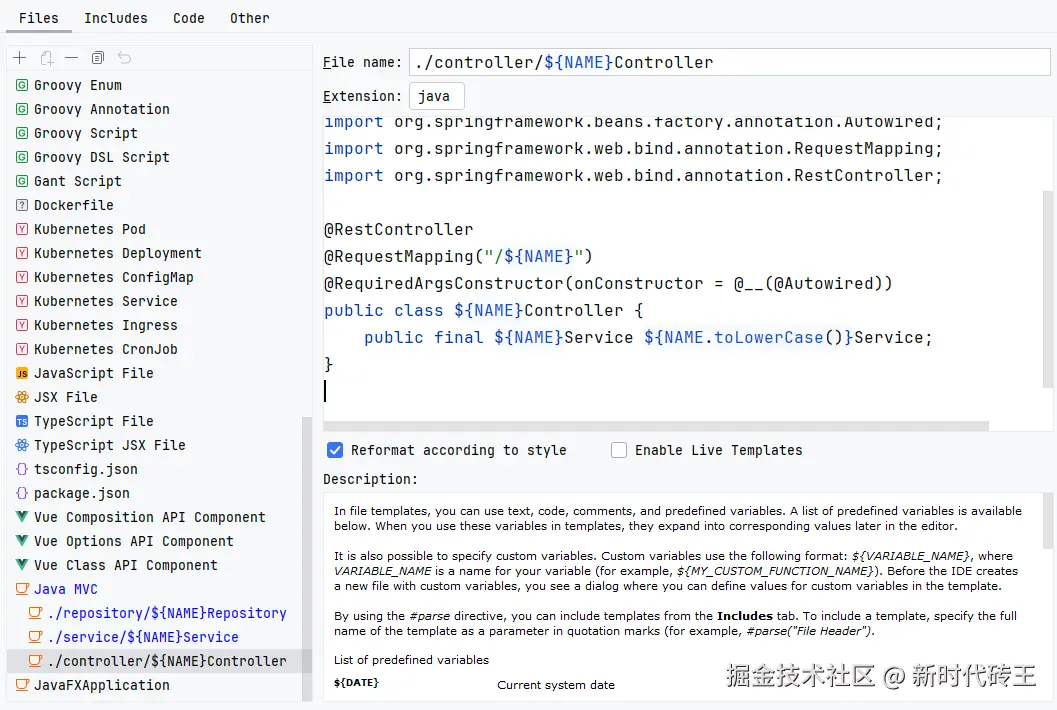
Task: Click the create child template file icon
Action: click(47, 58)
